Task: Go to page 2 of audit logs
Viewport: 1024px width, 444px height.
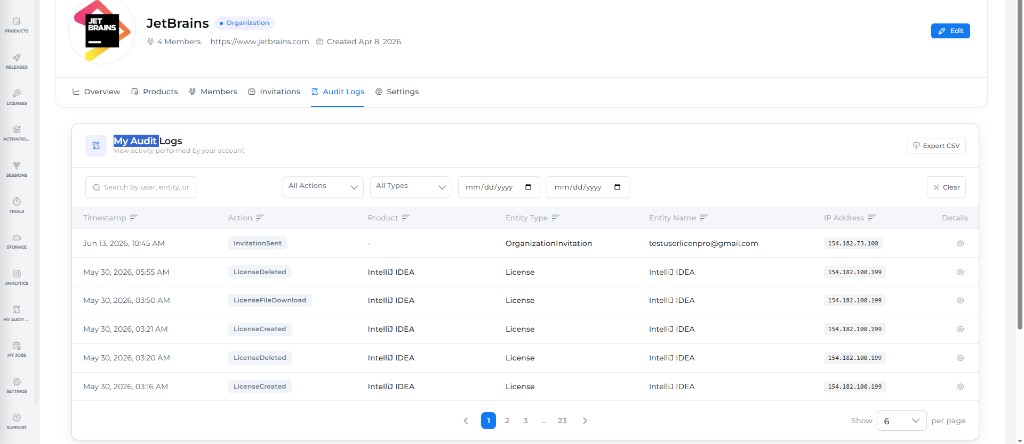Action: [x=507, y=420]
